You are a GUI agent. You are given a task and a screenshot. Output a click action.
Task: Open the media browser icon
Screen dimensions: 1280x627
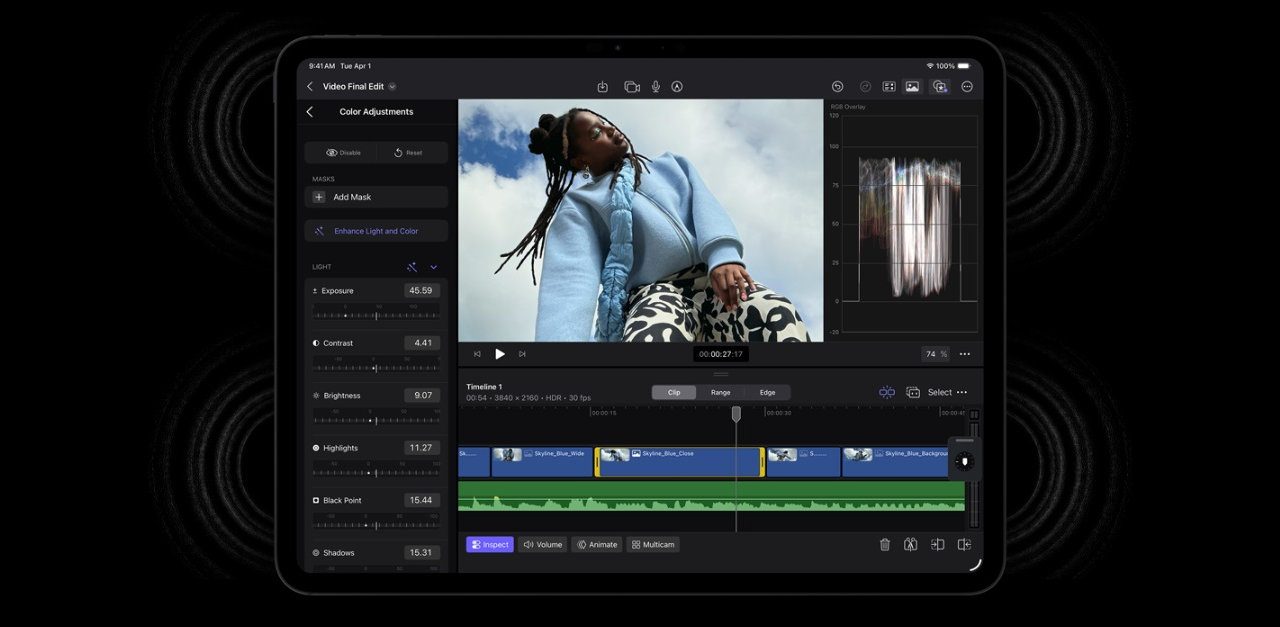coord(911,86)
